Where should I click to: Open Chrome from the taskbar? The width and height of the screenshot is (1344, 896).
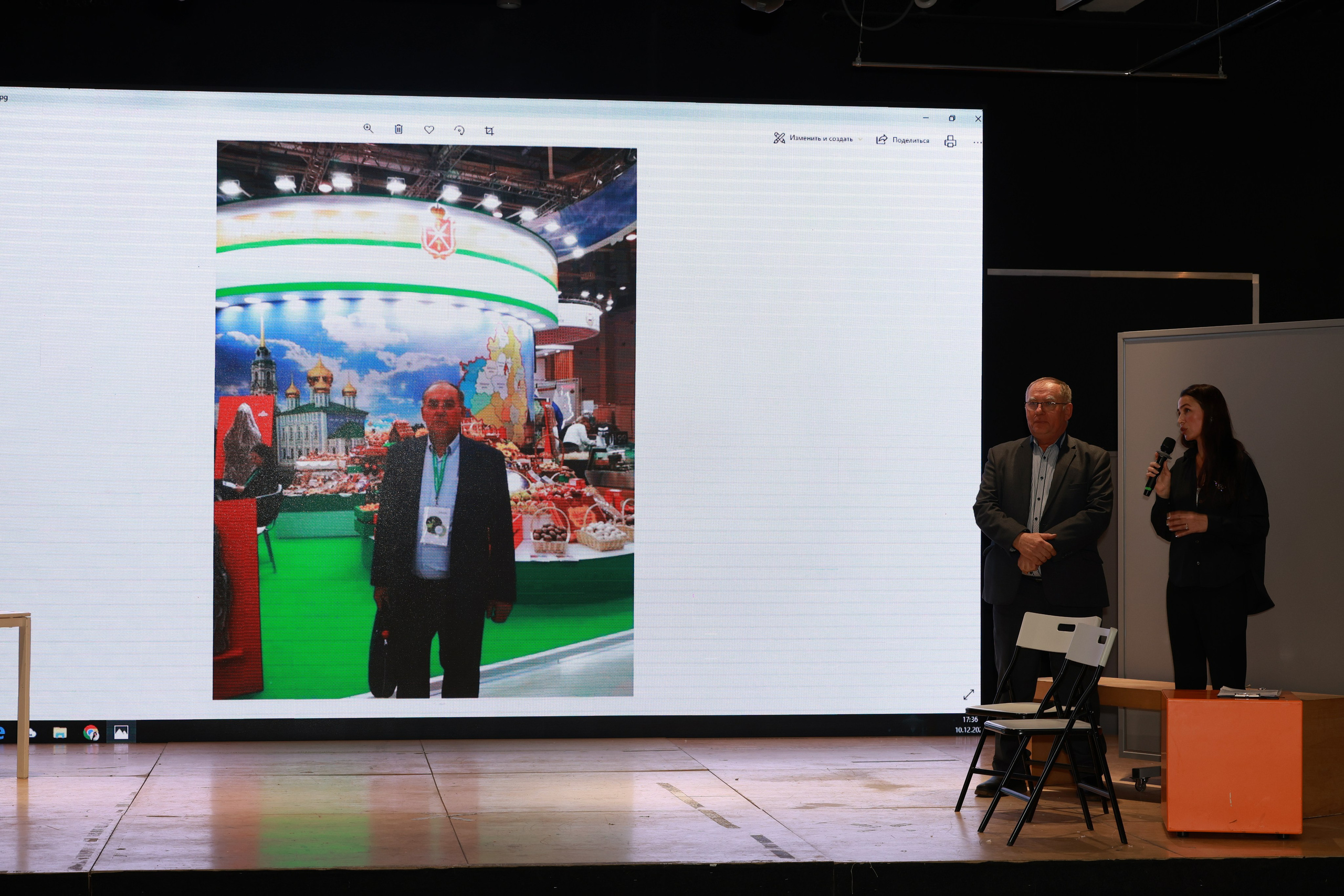click(91, 733)
